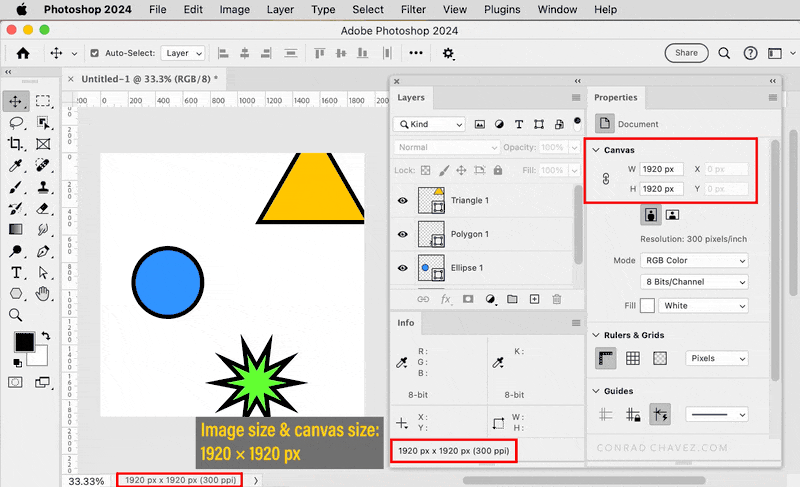Open the Filter menu
Viewport: 800px width, 487px height.
click(x=413, y=9)
